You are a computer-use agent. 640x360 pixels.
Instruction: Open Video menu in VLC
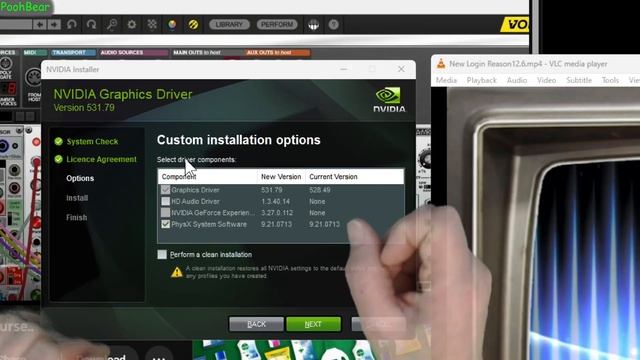547,80
